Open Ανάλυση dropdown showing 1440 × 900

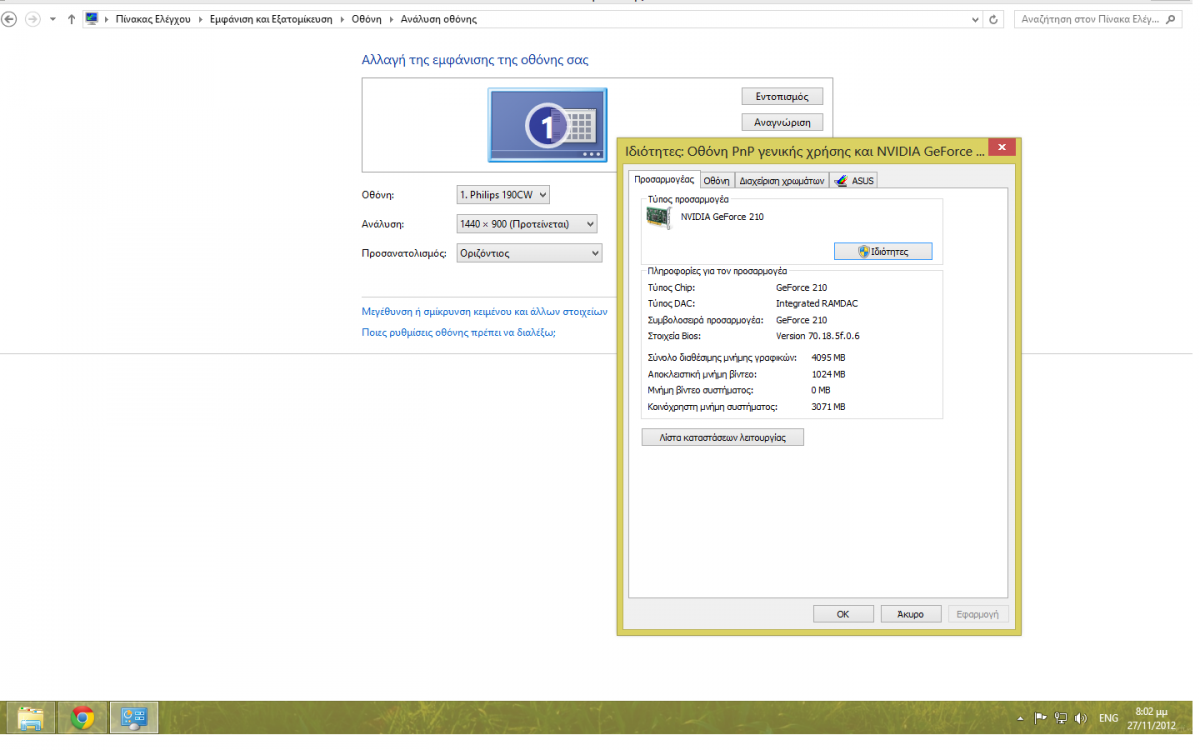click(527, 224)
